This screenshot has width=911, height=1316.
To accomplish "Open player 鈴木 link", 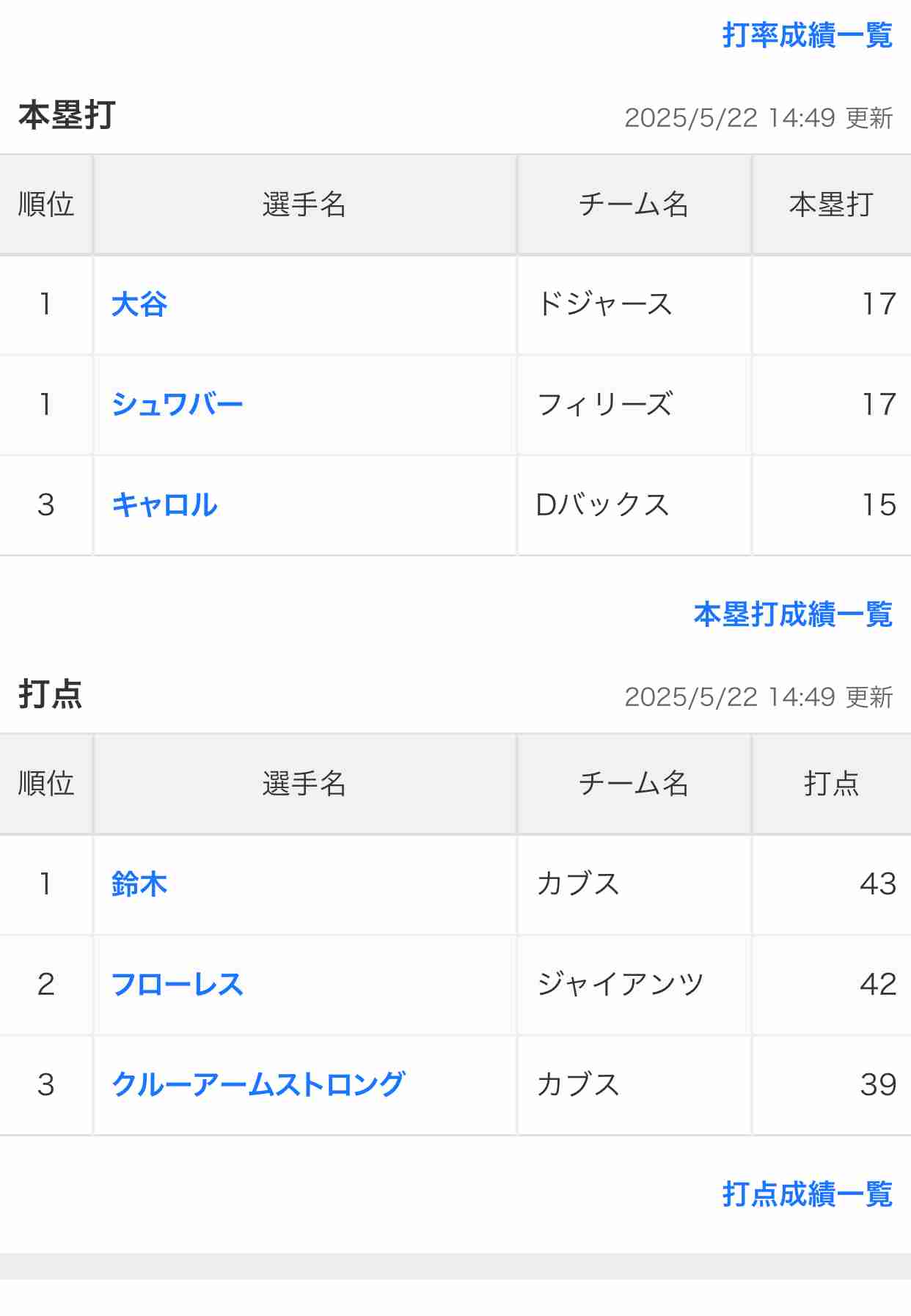I will [x=139, y=883].
